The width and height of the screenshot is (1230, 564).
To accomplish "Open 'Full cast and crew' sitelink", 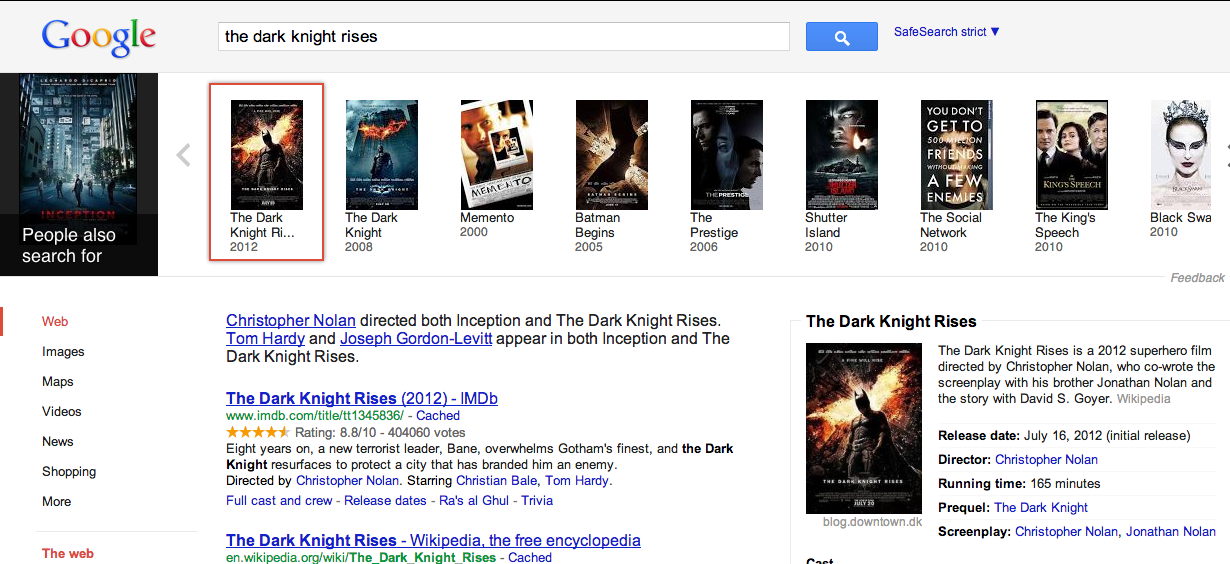I will tap(279, 501).
